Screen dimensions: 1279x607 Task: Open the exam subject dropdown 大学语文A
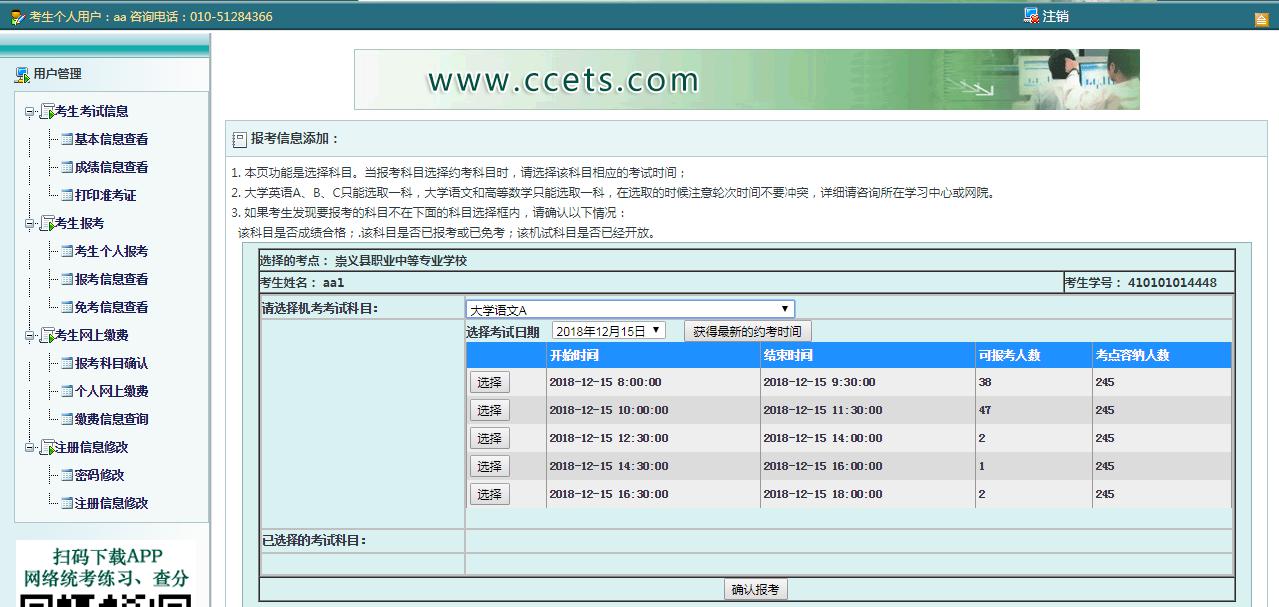pyautogui.click(x=630, y=310)
